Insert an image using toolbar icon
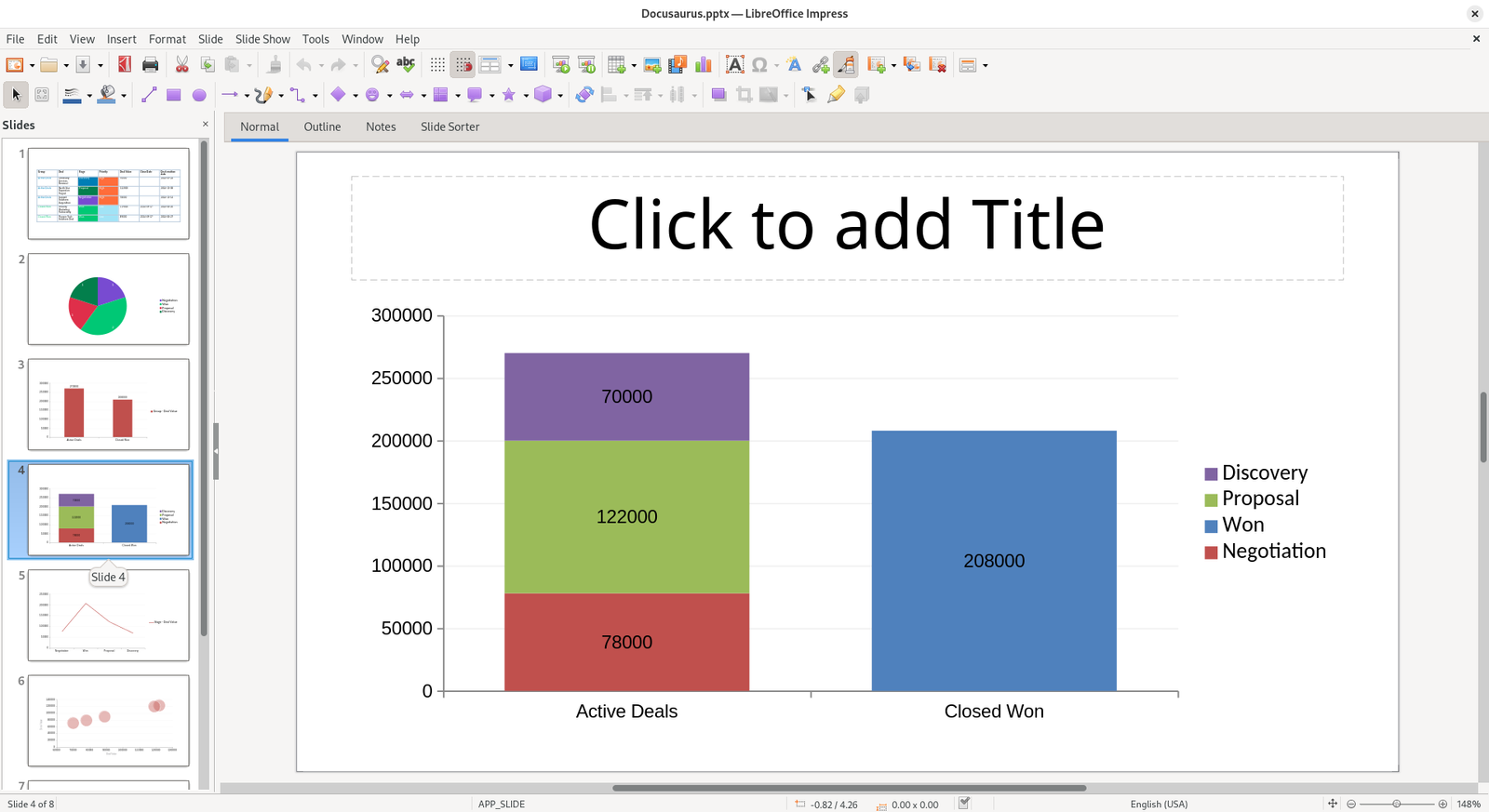Image resolution: width=1489 pixels, height=812 pixels. [x=652, y=64]
